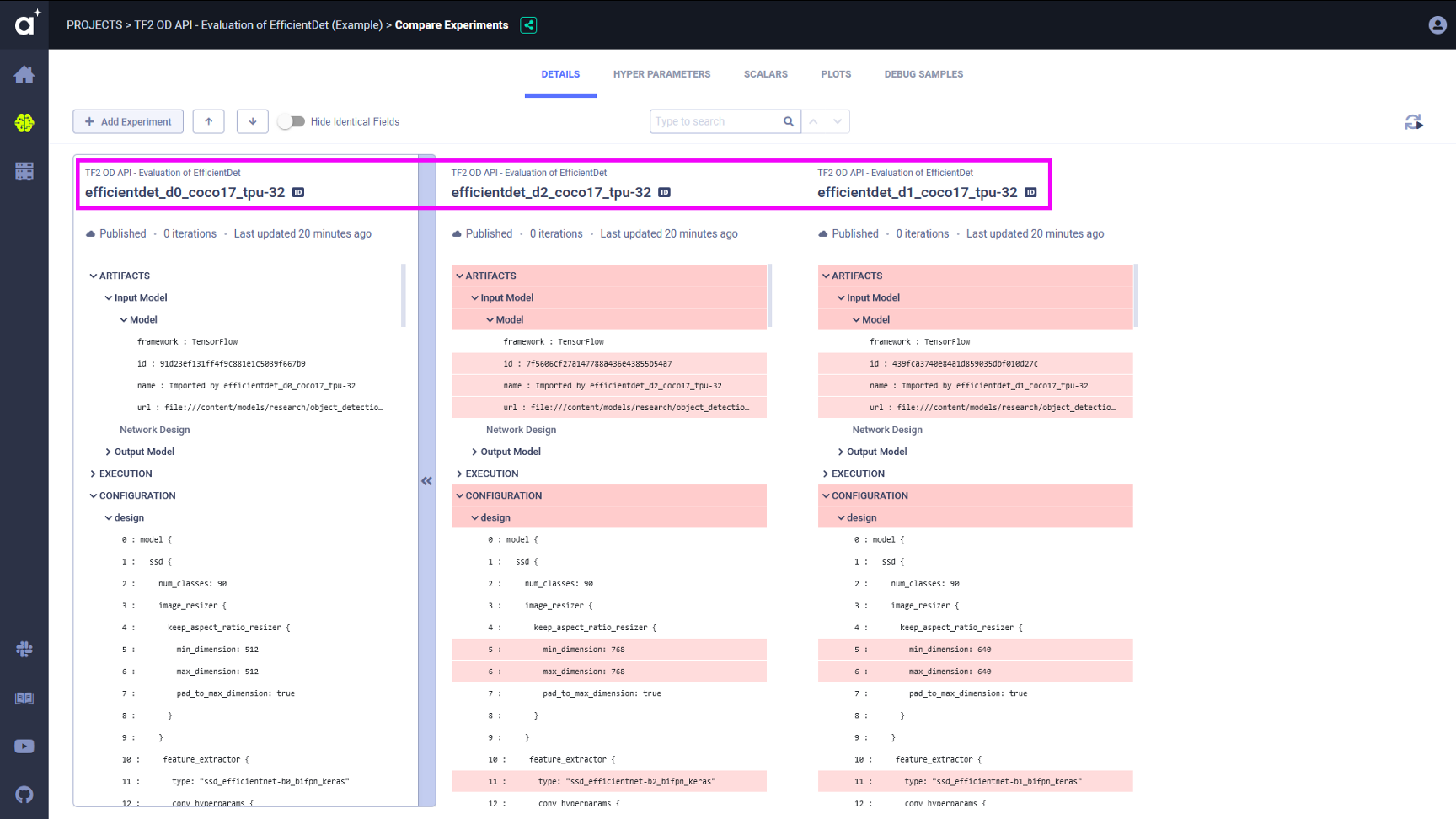Toggle Hide Identical Fields switch
The height and width of the screenshot is (819, 1456).
pyautogui.click(x=292, y=121)
